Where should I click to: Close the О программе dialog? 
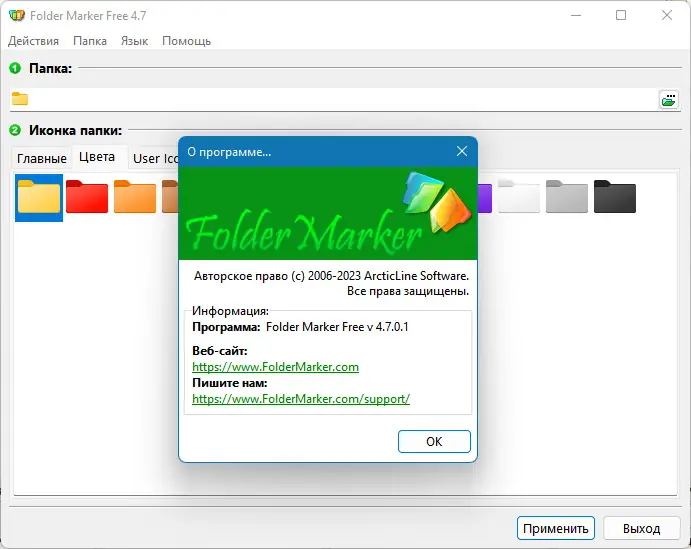tap(462, 152)
